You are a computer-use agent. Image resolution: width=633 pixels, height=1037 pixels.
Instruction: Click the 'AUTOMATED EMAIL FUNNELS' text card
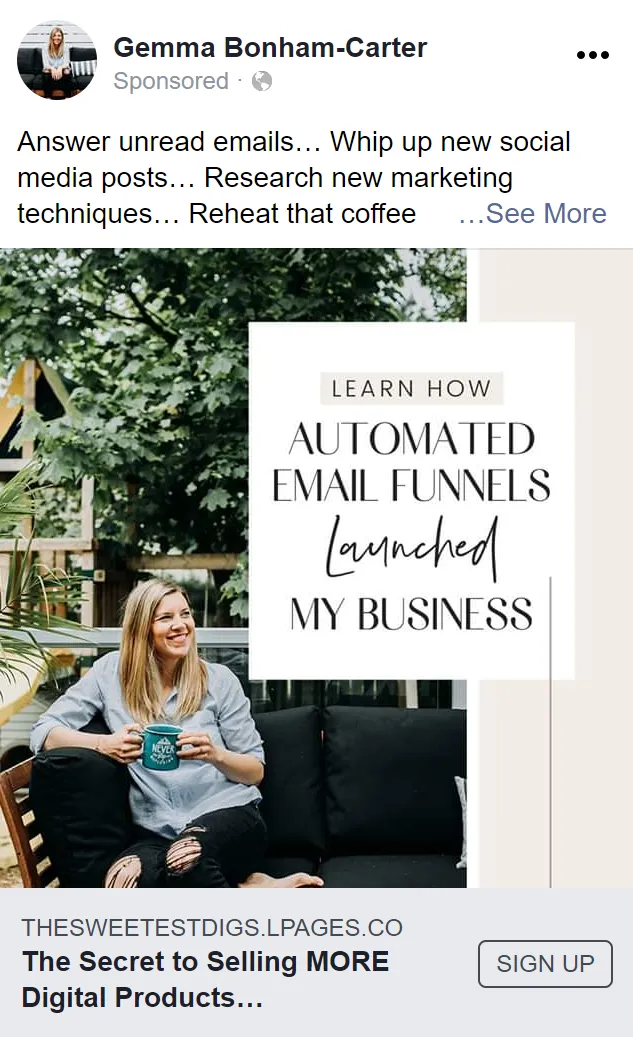[411, 462]
